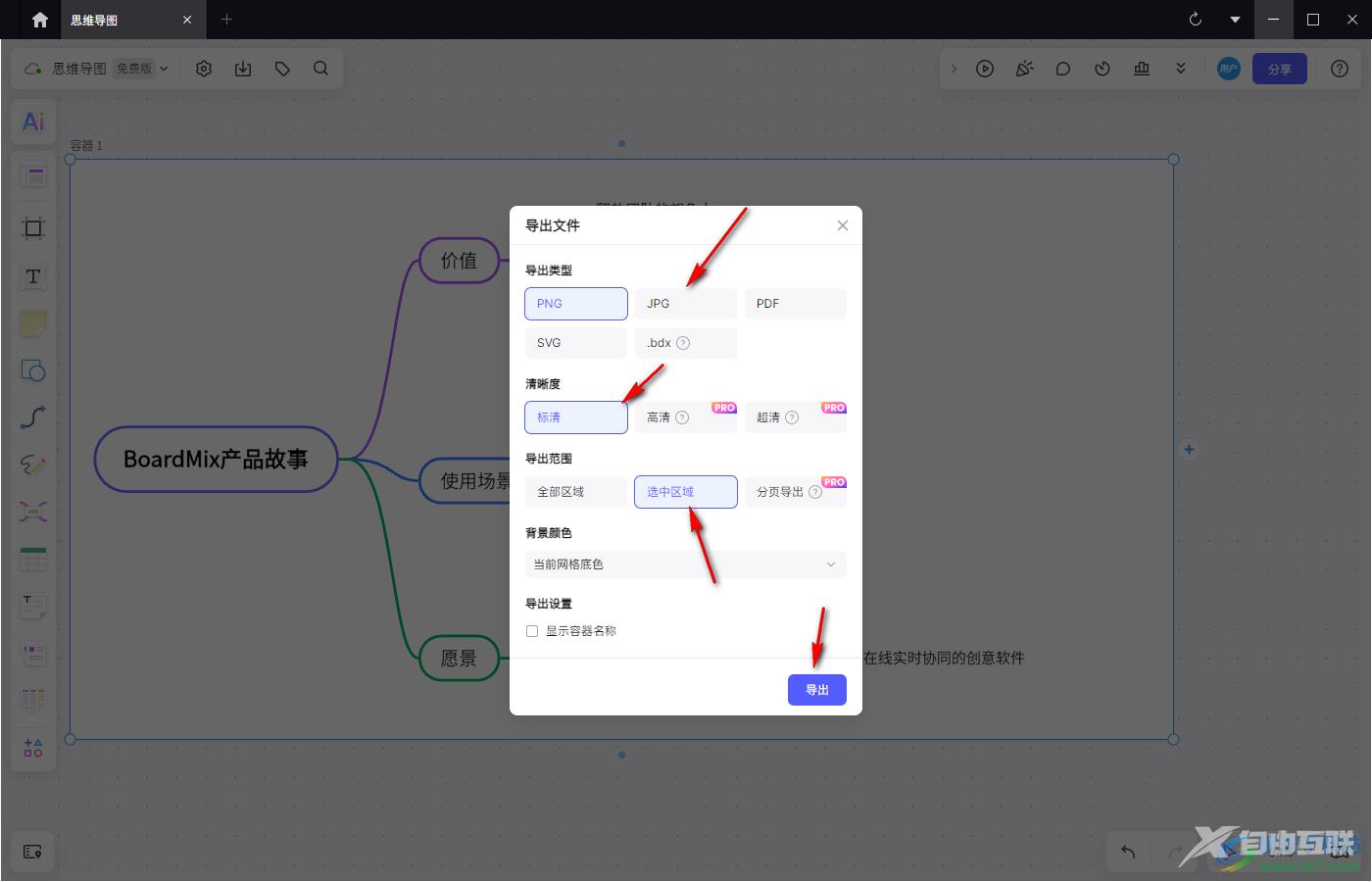The image size is (1372, 882).
Task: Select PDF export type
Action: pyautogui.click(x=796, y=304)
